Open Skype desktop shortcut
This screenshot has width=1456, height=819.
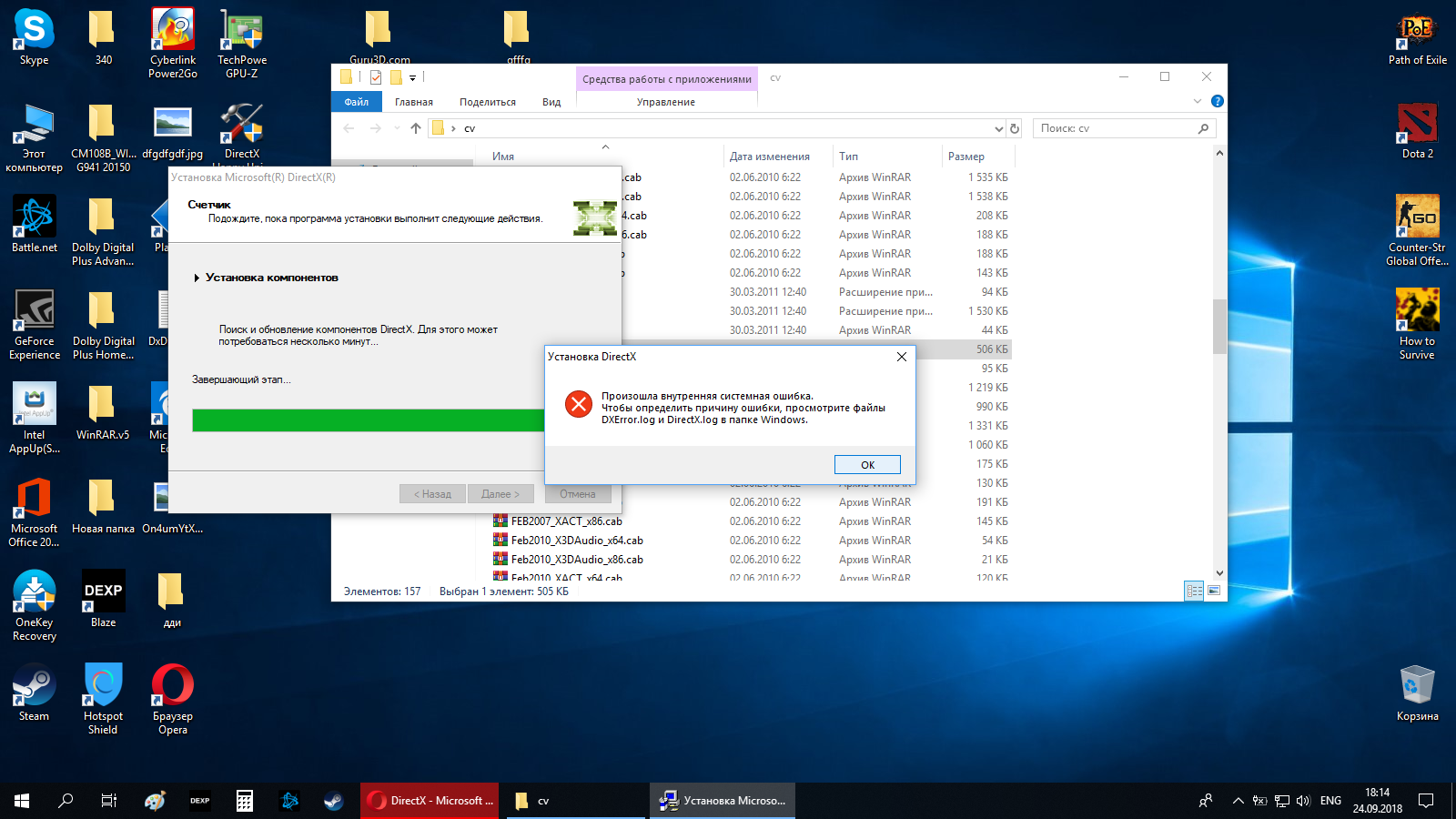click(34, 37)
